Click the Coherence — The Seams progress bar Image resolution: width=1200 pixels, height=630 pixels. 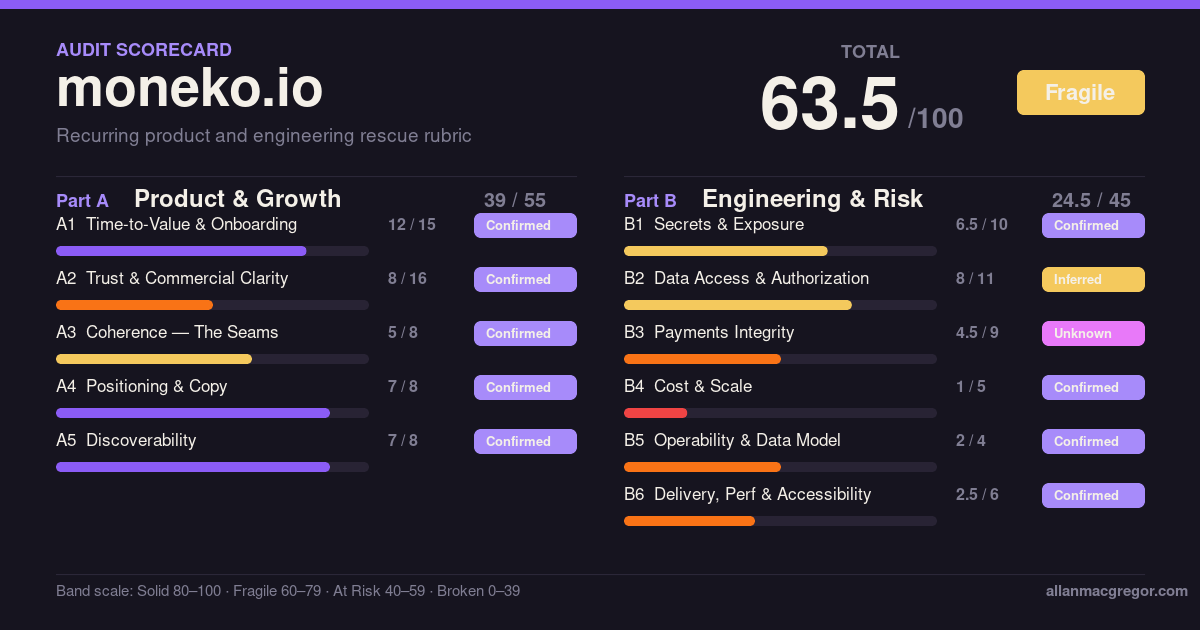(x=212, y=359)
